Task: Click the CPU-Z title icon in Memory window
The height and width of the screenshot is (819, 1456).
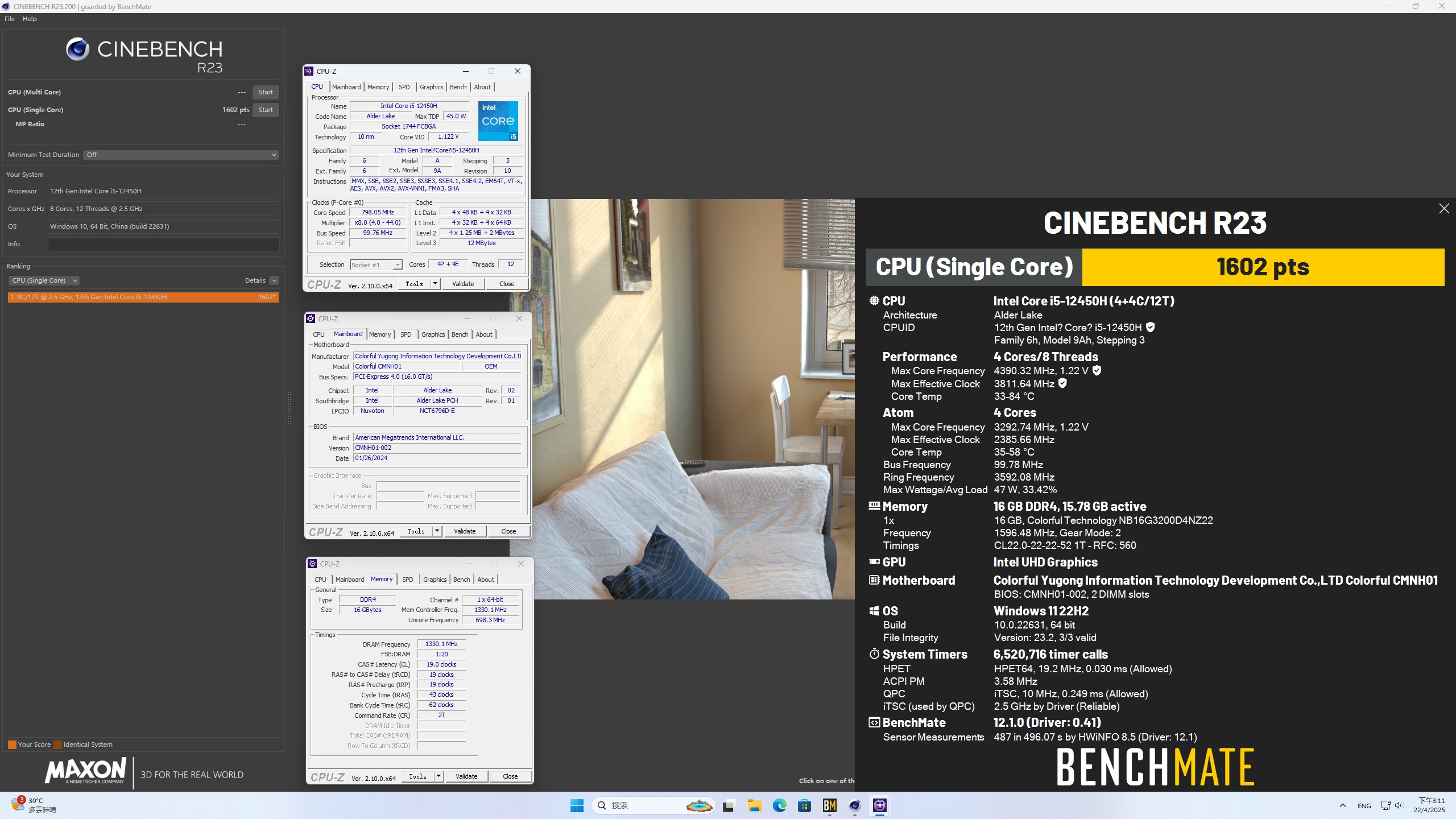Action: [313, 564]
